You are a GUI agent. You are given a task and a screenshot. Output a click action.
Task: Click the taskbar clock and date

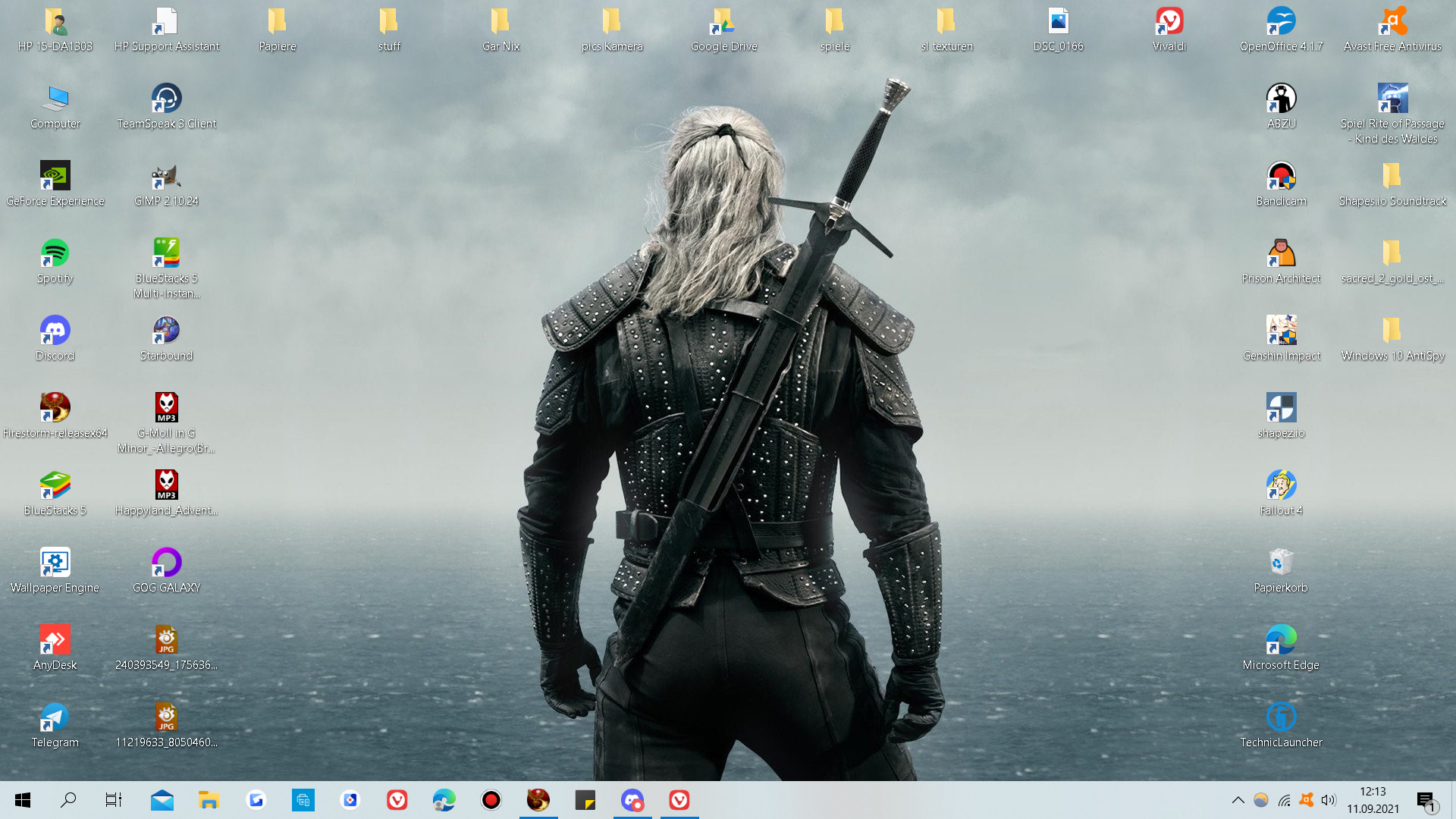[1373, 800]
